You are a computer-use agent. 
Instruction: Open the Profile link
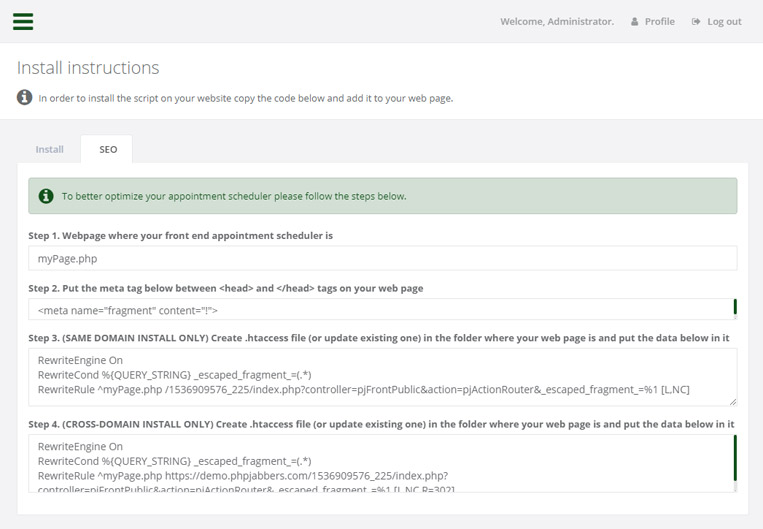[x=653, y=22]
